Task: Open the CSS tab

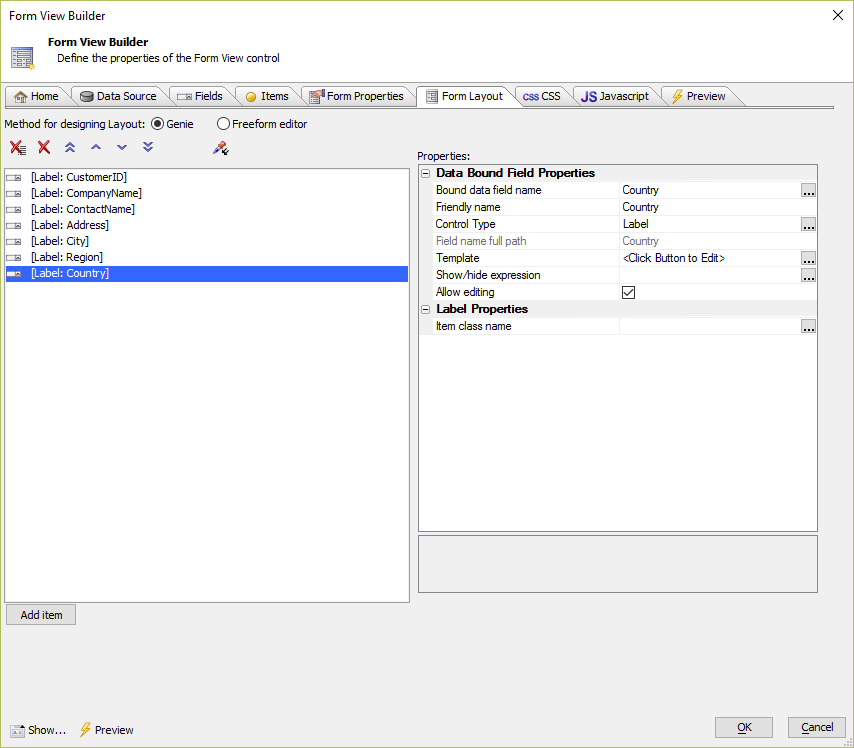Action: click(x=541, y=96)
